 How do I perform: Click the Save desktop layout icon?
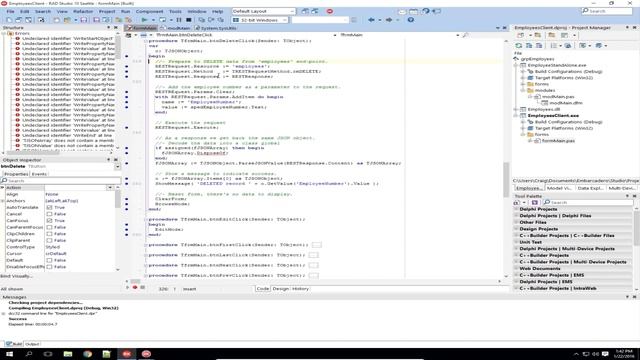305,11
